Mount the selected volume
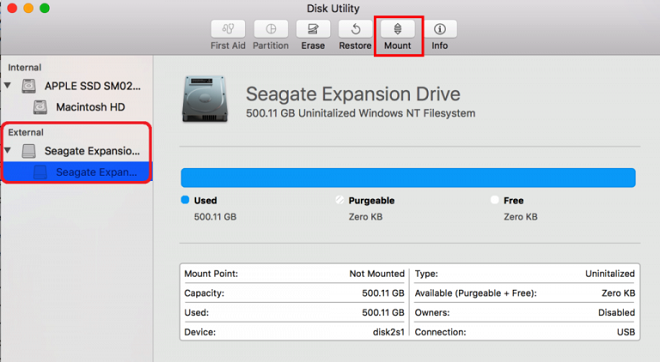Screen dimensions: 660x362 [398, 29]
